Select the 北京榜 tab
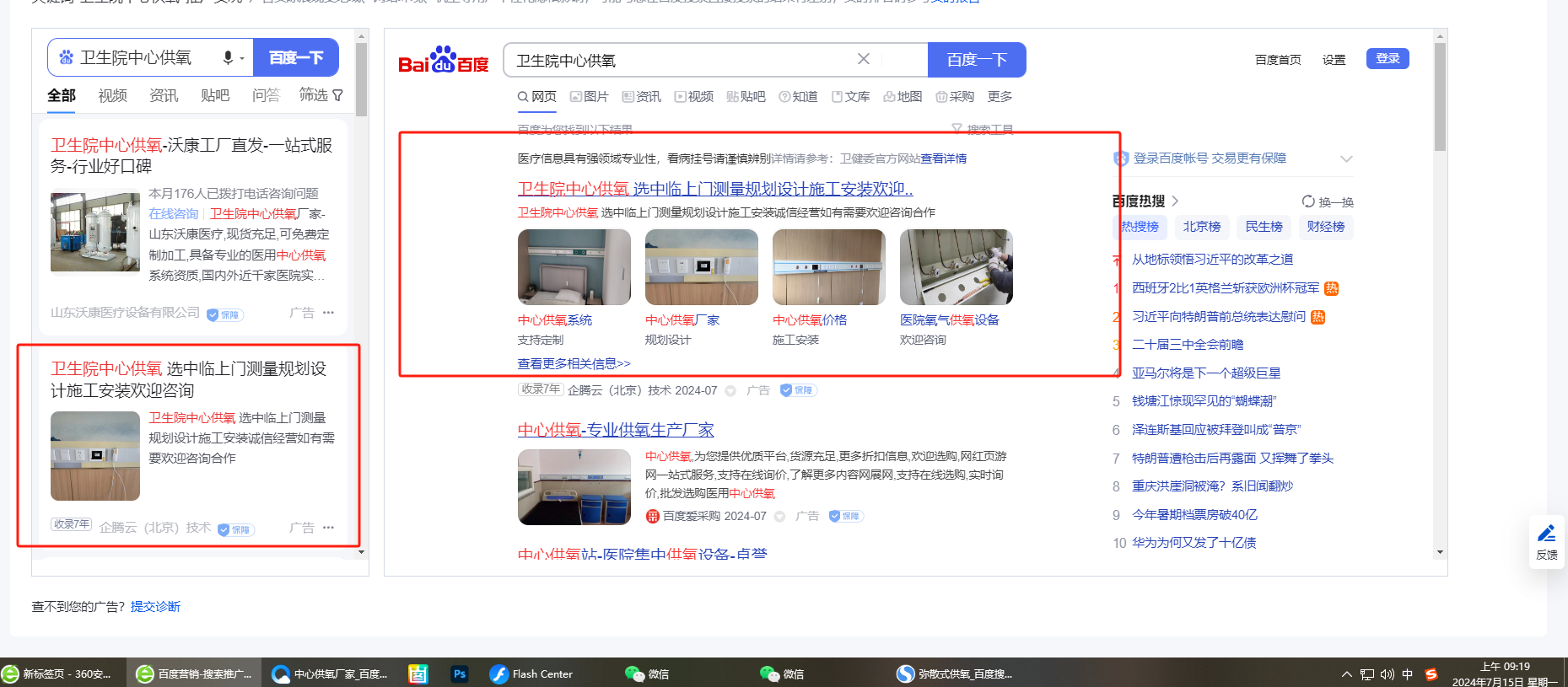Image resolution: width=1568 pixels, height=687 pixels. point(1202,227)
